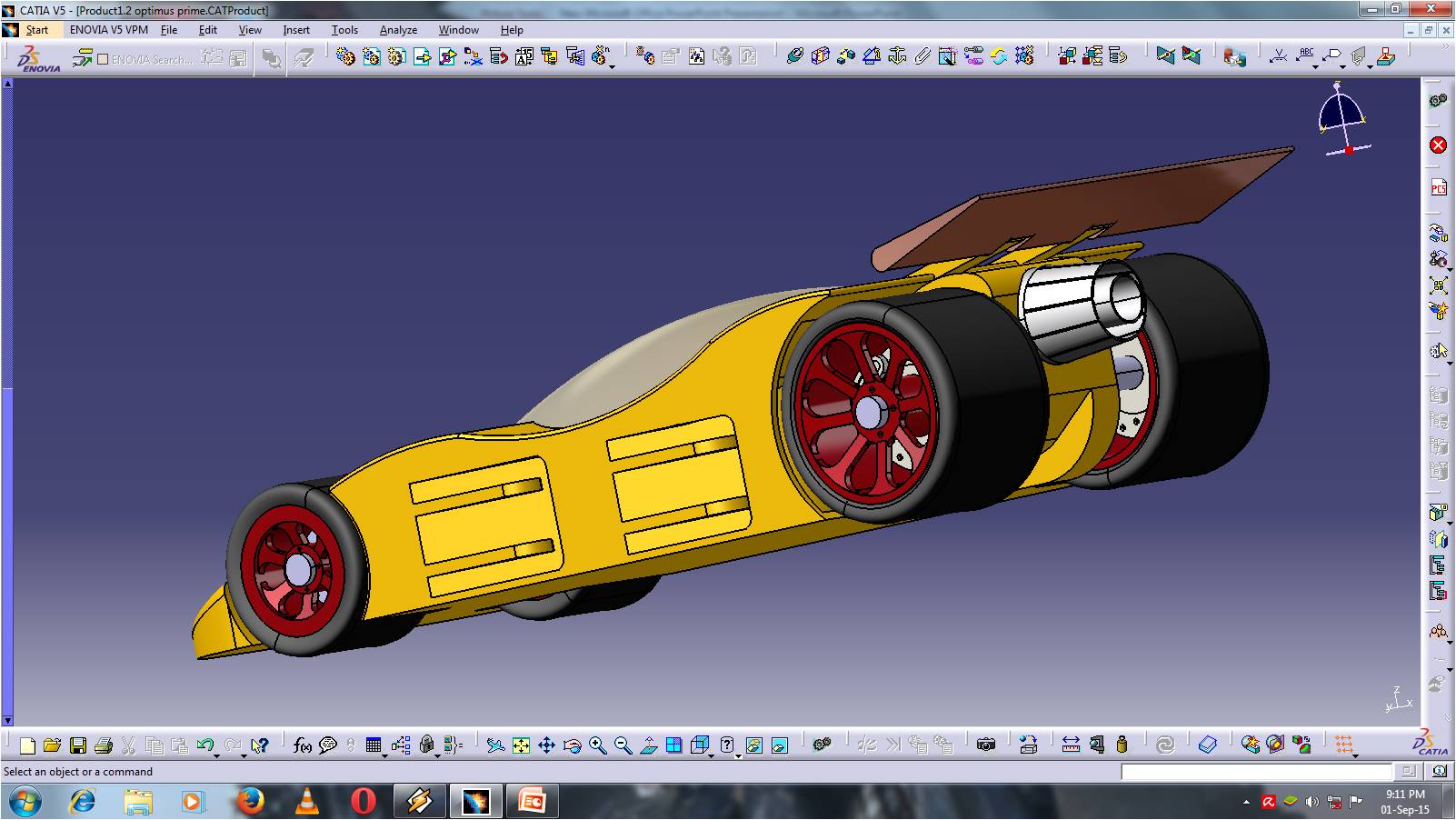
Task: Insert a new Part via toolbar icon
Action: (x=396, y=56)
